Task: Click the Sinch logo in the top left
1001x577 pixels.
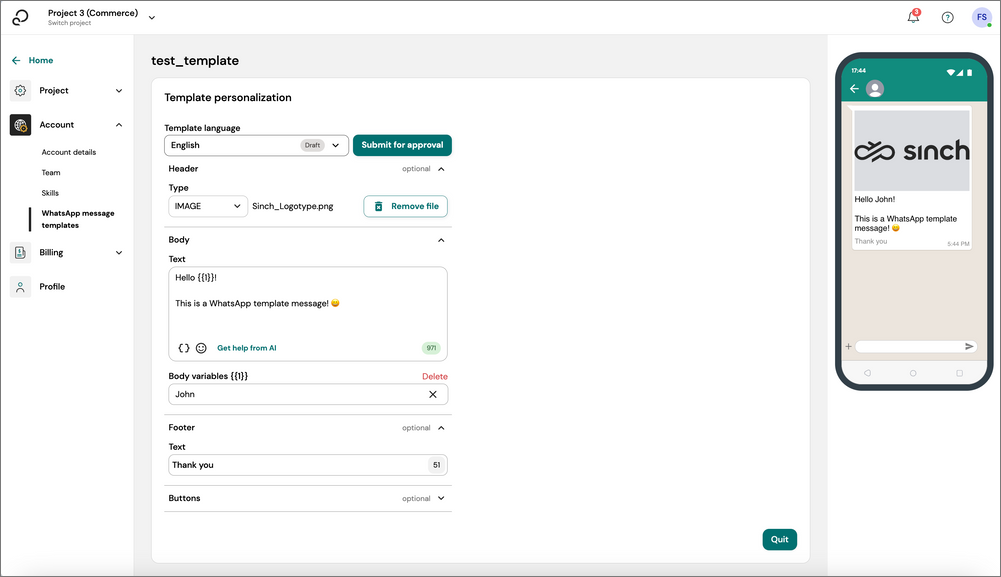Action: 18,16
